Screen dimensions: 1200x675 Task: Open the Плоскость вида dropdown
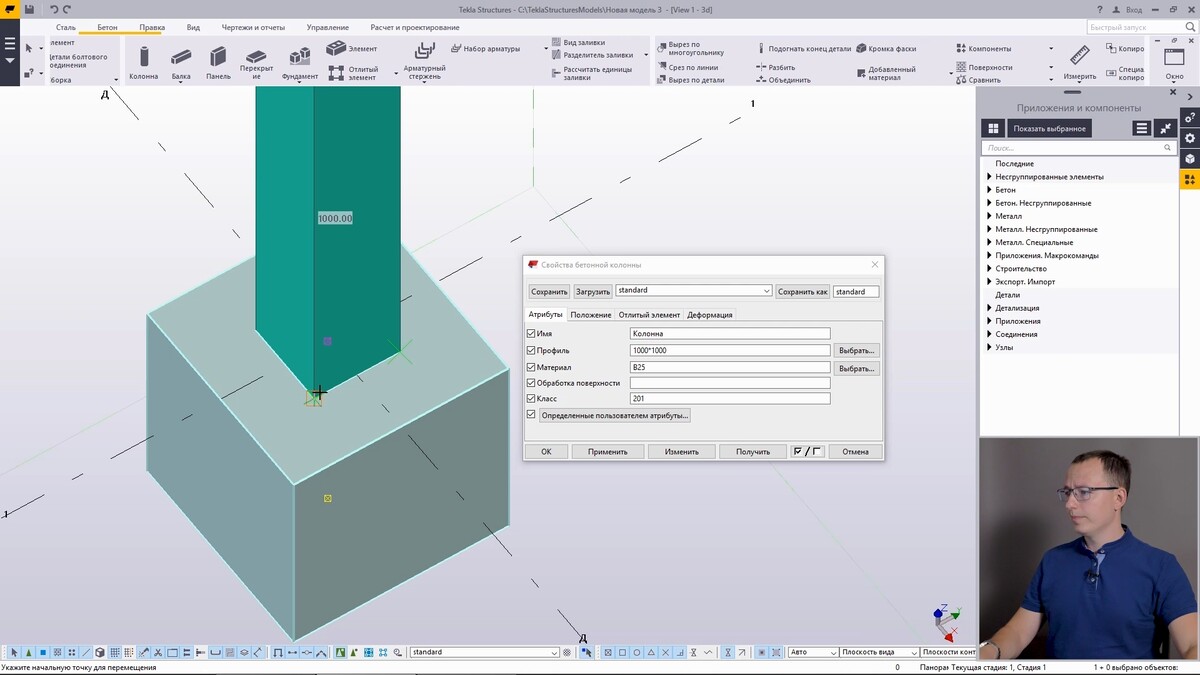pyautogui.click(x=877, y=652)
